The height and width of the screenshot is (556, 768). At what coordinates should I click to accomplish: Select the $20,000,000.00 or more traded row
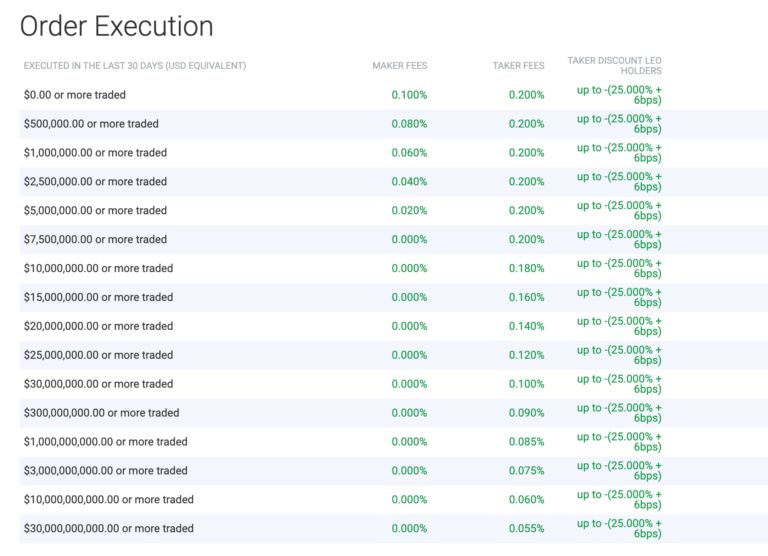coord(394,326)
